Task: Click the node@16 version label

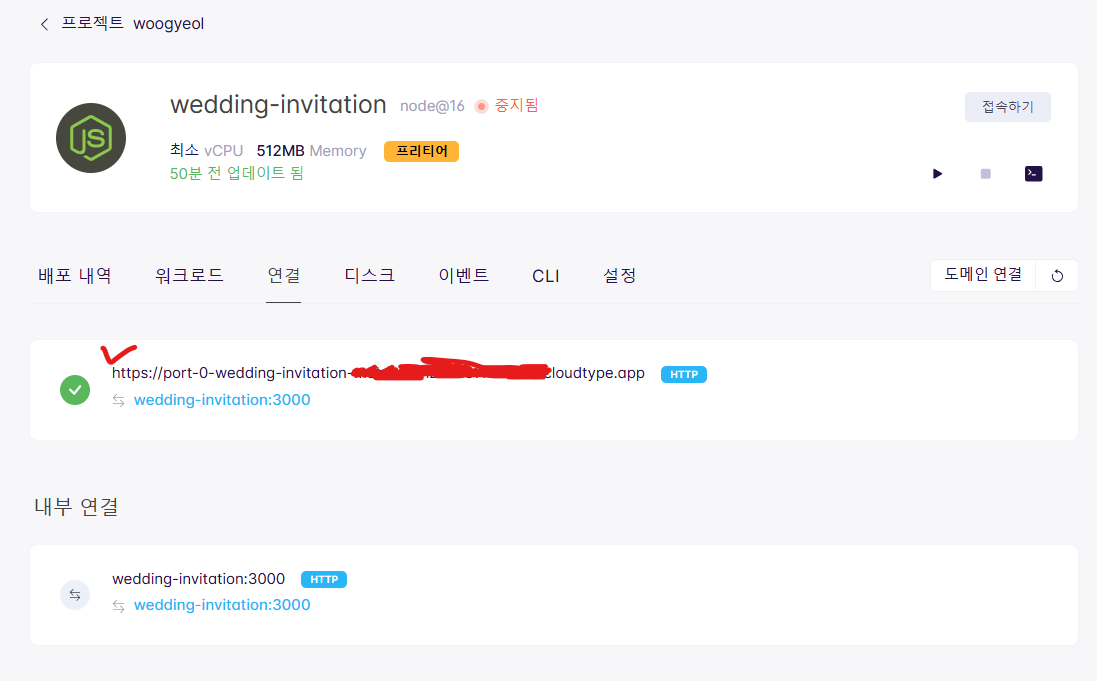Action: click(x=432, y=106)
